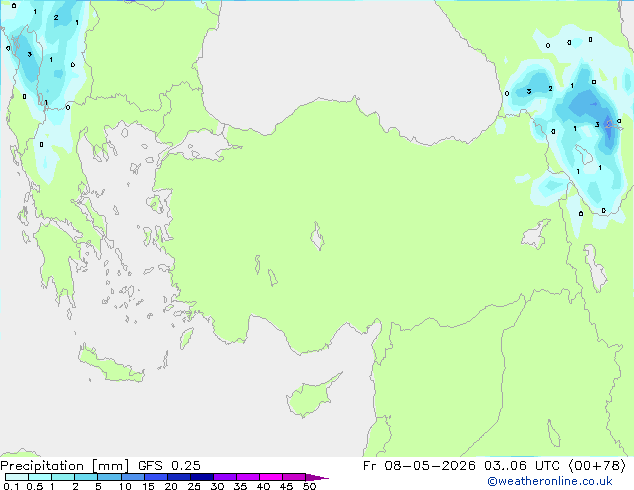Click the '25' legend label
Viewport: 634px width, 490px height.
pos(194,486)
